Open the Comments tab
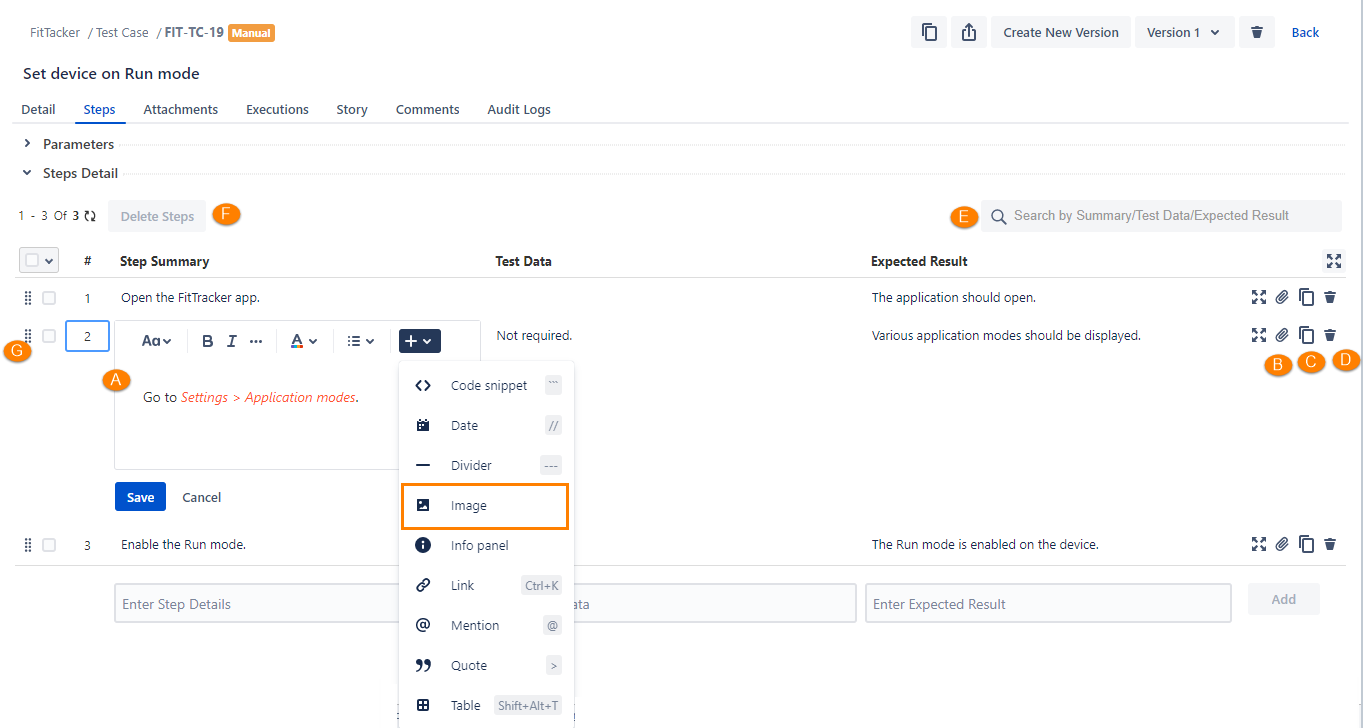The image size is (1363, 728). [x=427, y=109]
